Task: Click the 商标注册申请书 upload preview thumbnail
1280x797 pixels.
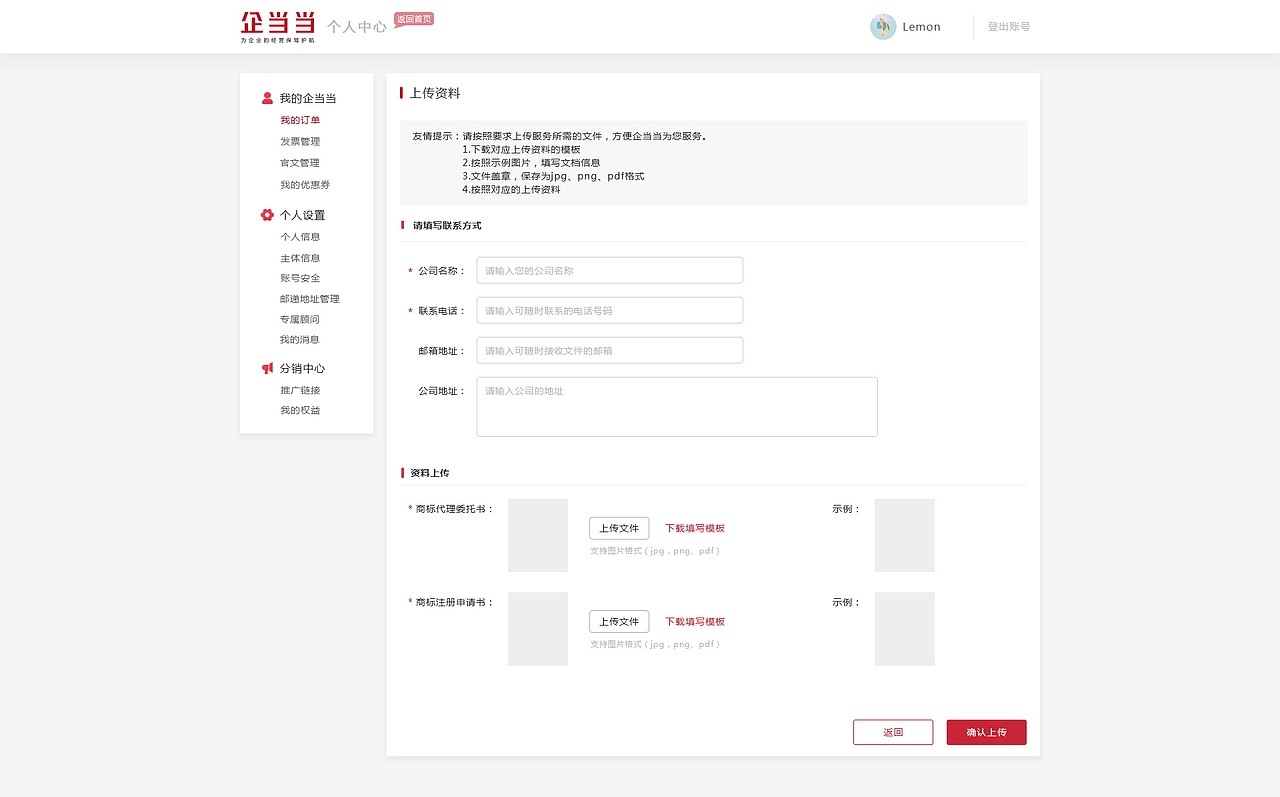Action: (538, 628)
